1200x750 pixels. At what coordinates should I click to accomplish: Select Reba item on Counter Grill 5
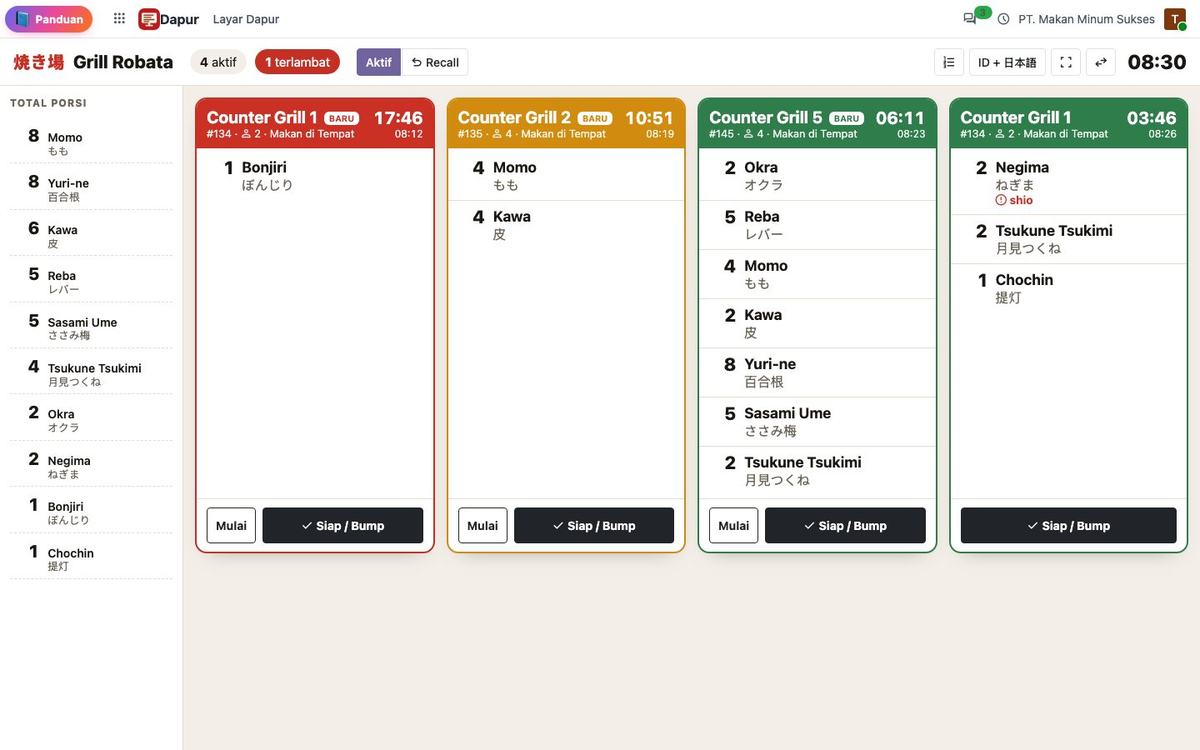click(x=818, y=225)
